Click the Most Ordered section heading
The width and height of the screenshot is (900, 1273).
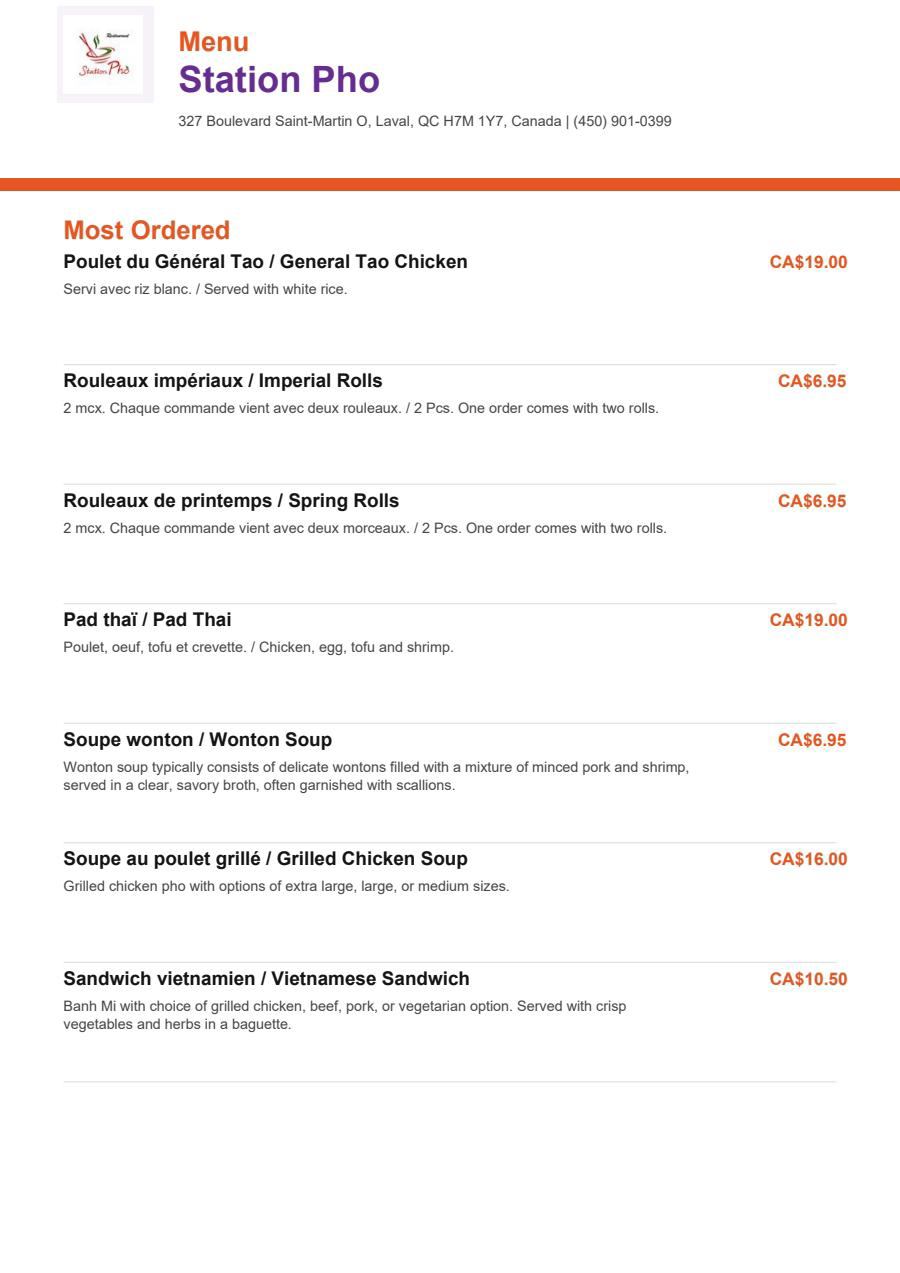[x=147, y=230]
